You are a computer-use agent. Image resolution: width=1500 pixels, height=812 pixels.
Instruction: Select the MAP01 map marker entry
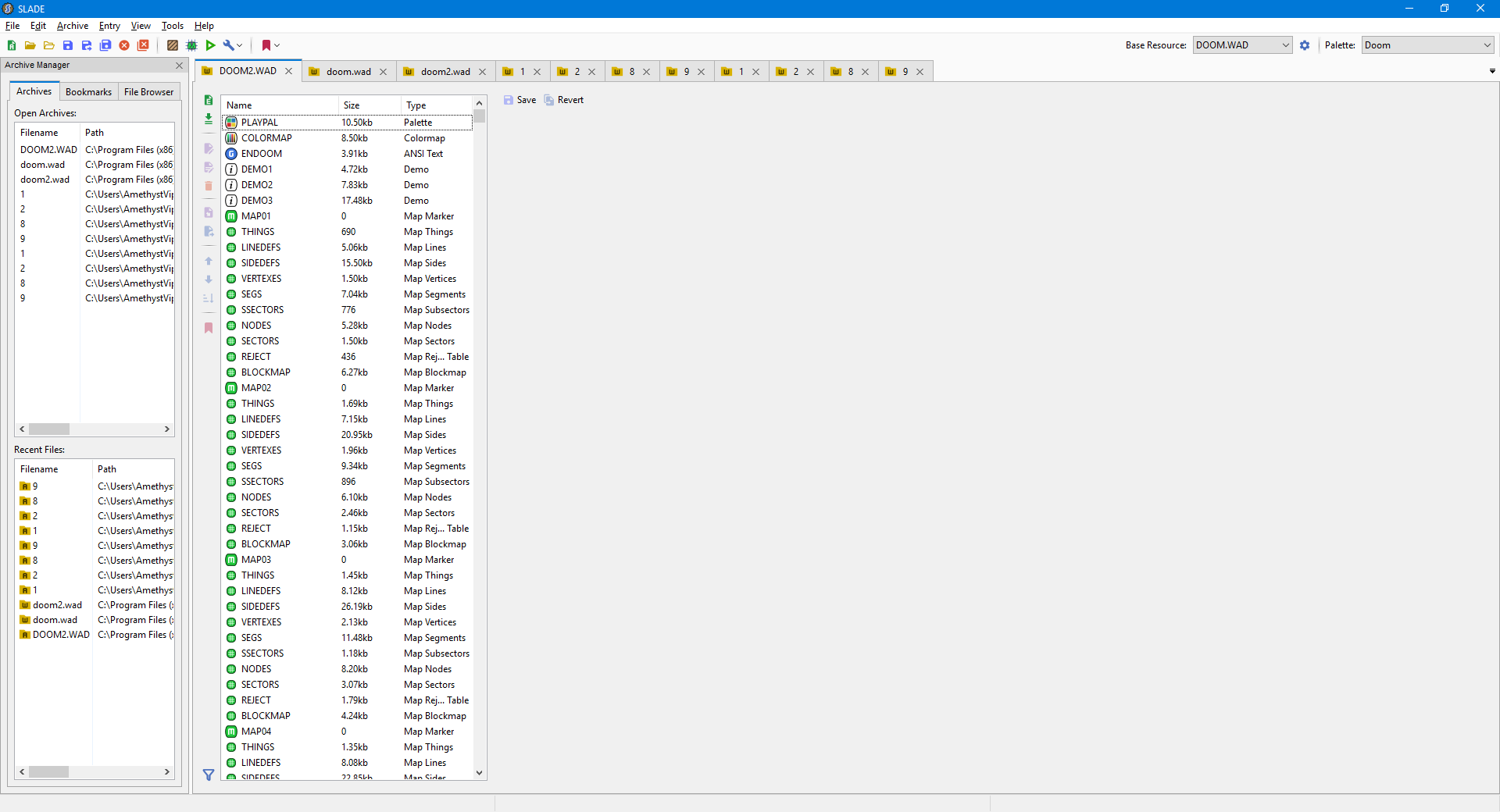348,216
